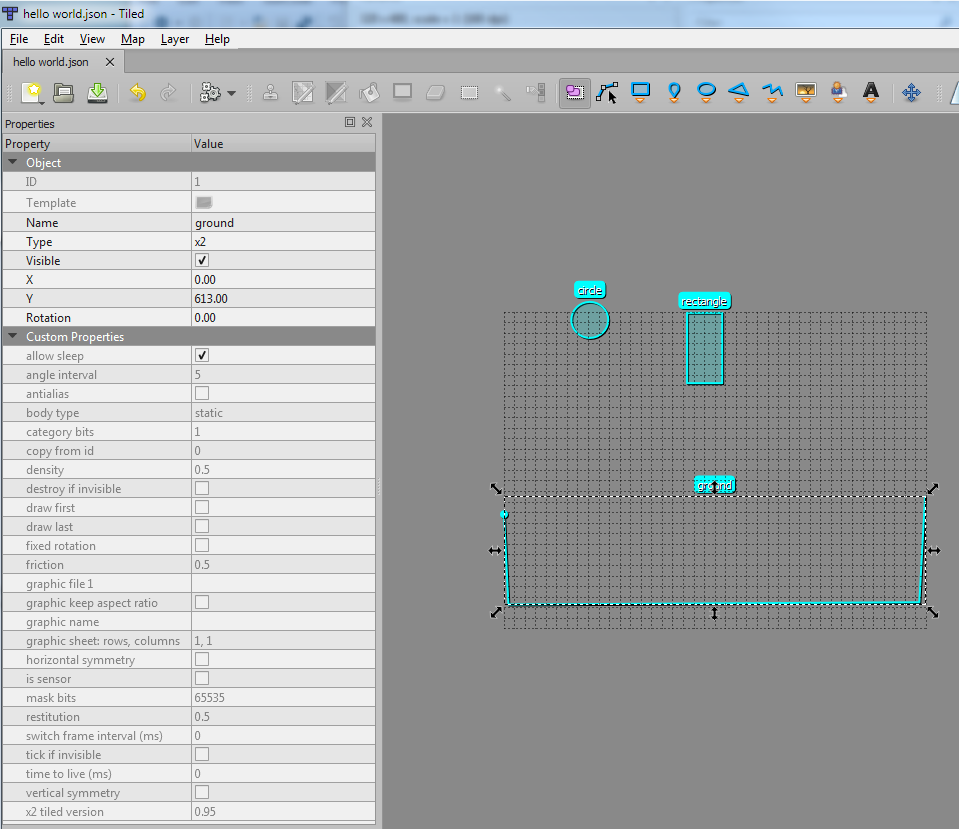Click the Y value field 613.00

pos(283,299)
